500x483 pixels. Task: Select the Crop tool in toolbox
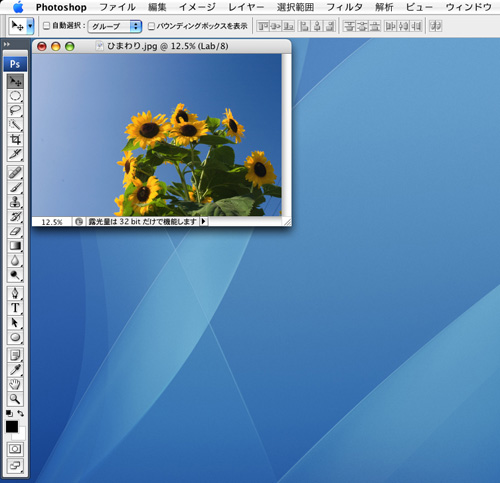[x=15, y=139]
